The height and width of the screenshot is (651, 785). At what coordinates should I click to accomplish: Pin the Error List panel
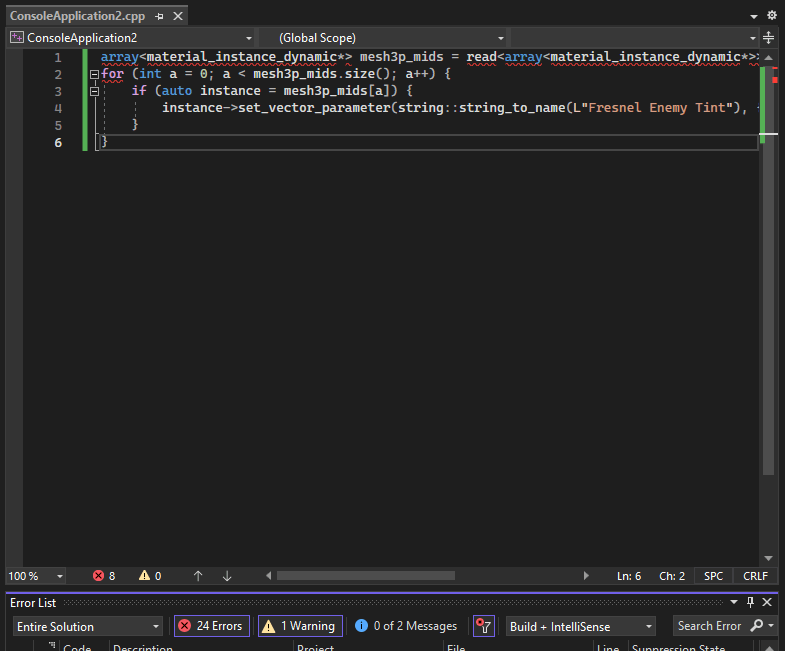750,602
